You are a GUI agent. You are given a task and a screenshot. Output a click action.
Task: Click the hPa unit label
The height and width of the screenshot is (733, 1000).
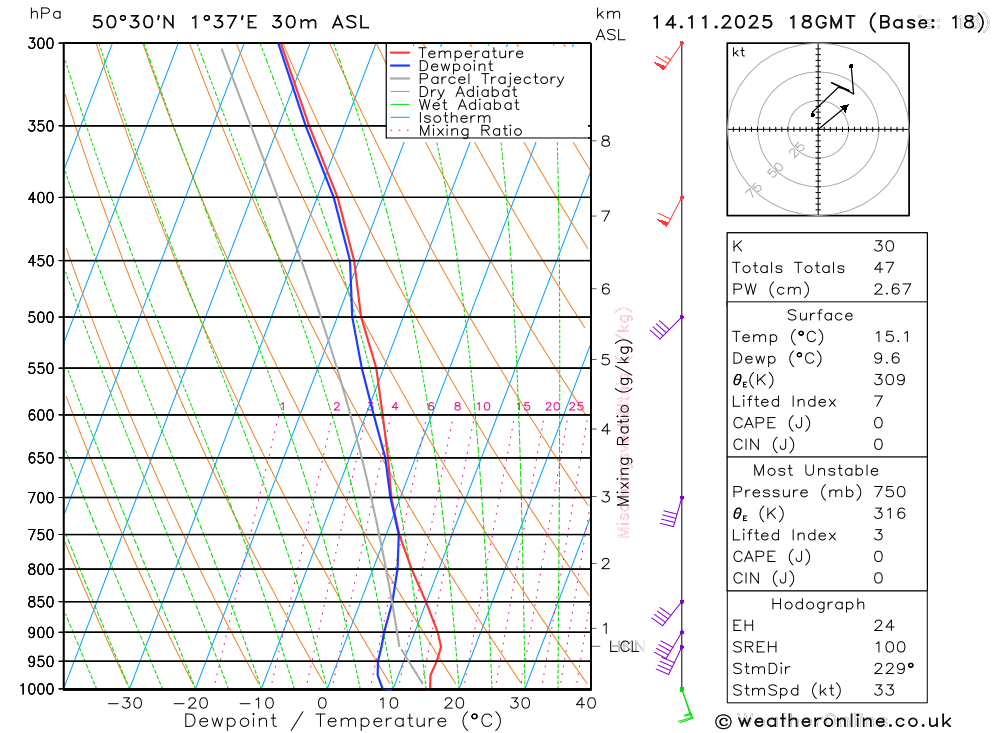[x=45, y=14]
